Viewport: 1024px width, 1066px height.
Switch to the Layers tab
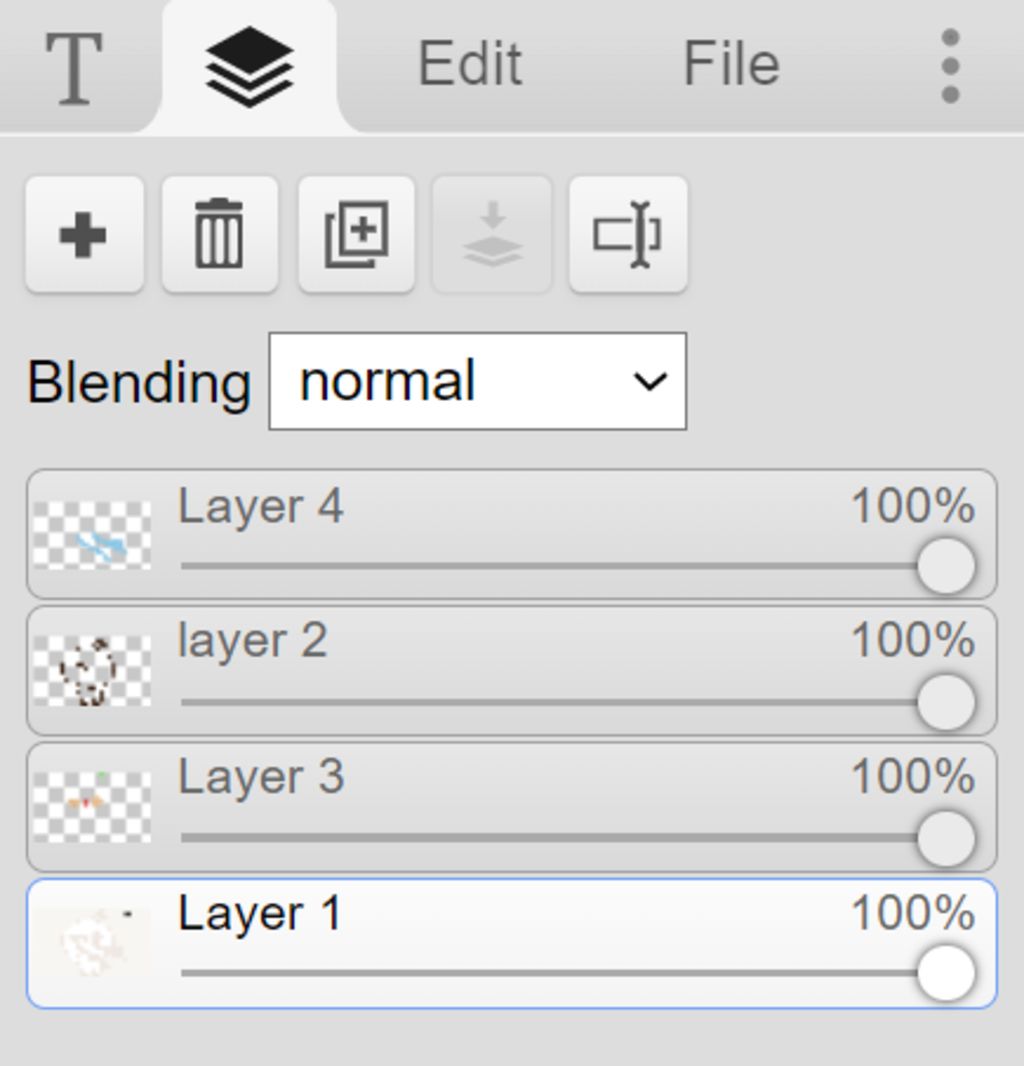[x=249, y=66]
